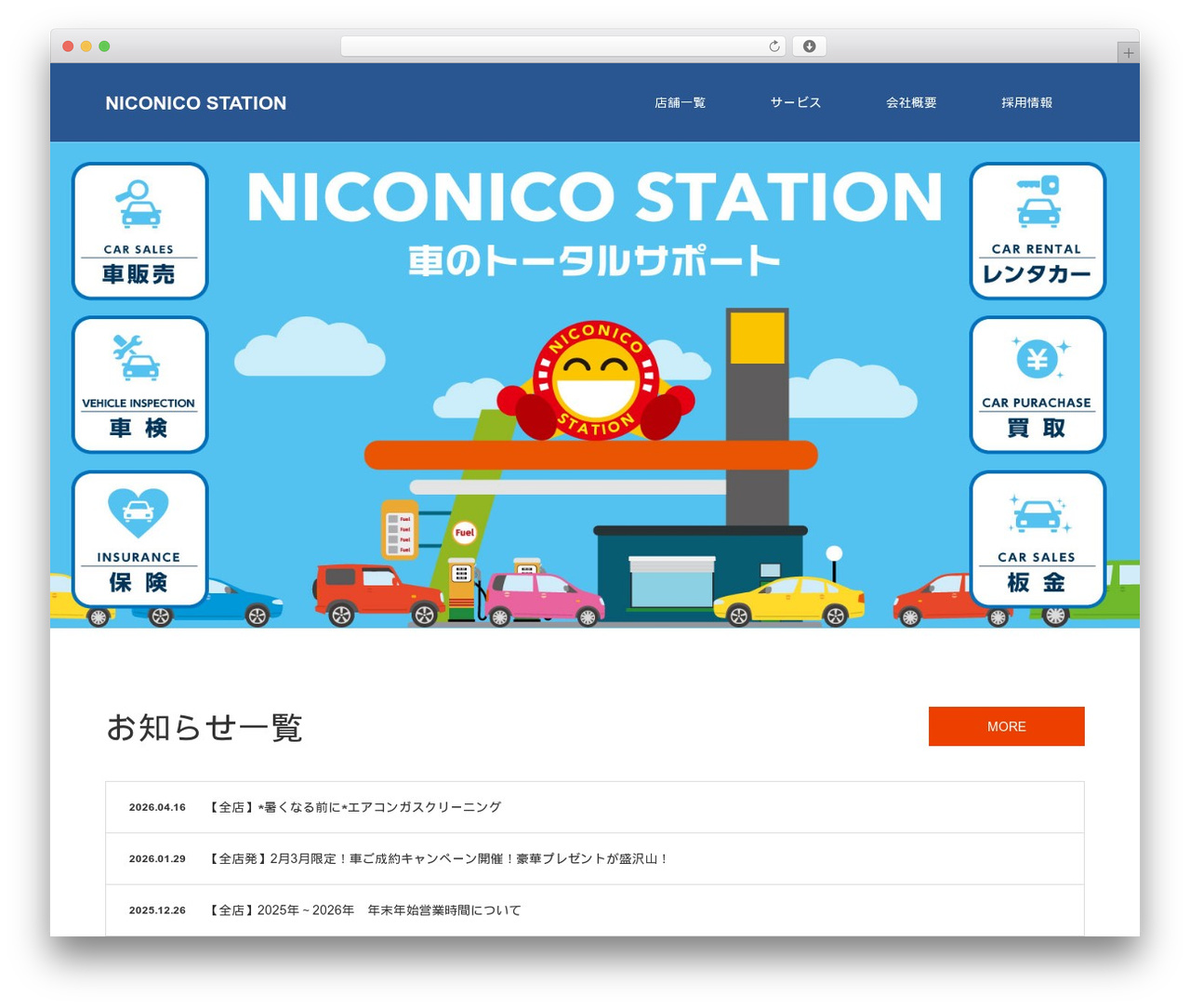The width and height of the screenshot is (1190, 1008).
Task: Click the NICONICO STATION header logo link
Action: [x=196, y=103]
